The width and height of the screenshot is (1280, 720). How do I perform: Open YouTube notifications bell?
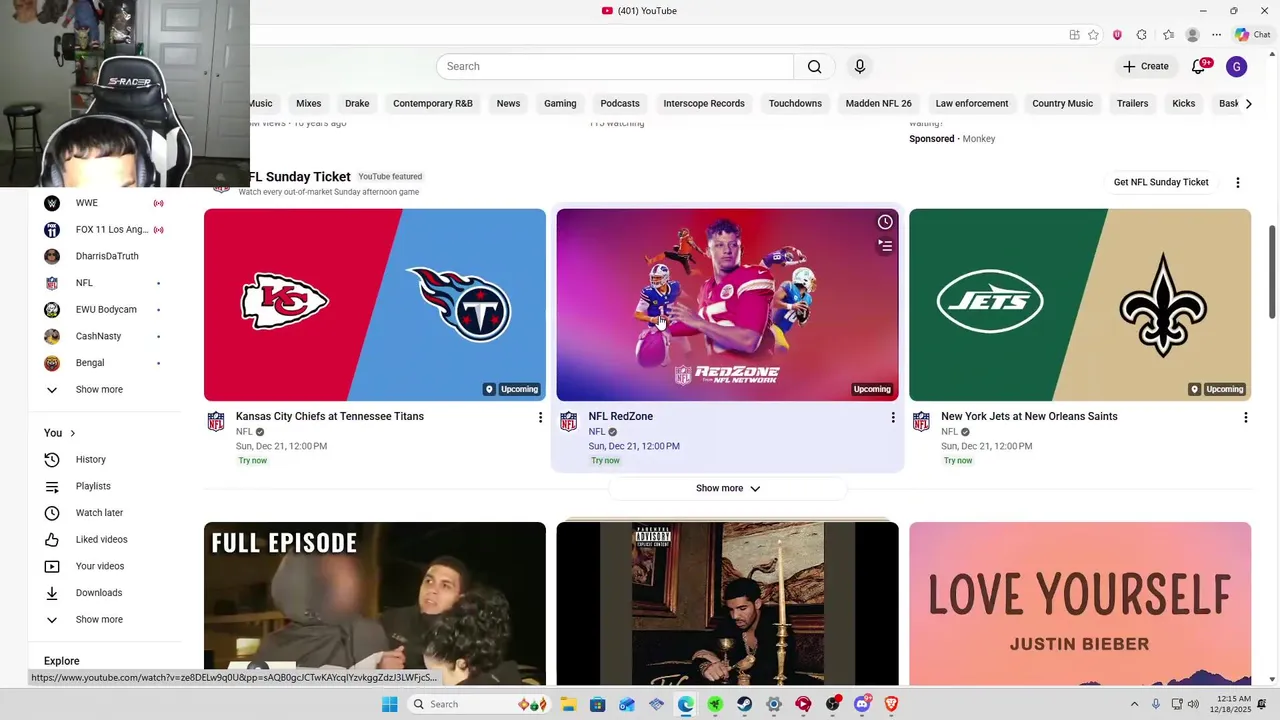1199,66
